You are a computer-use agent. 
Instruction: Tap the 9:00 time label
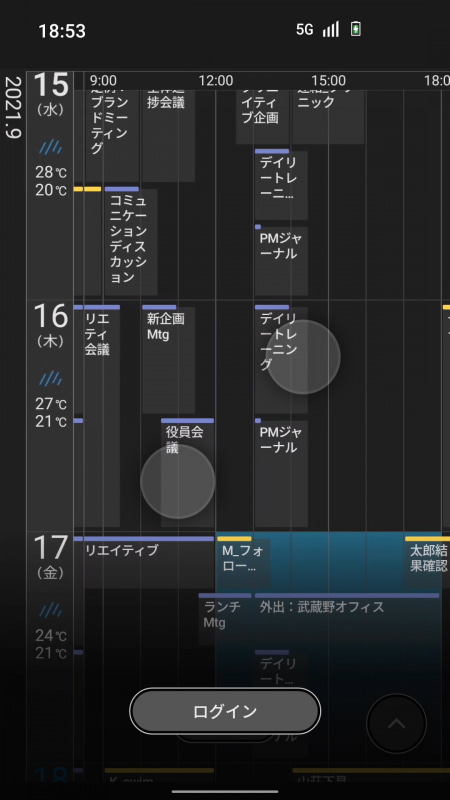tap(103, 81)
